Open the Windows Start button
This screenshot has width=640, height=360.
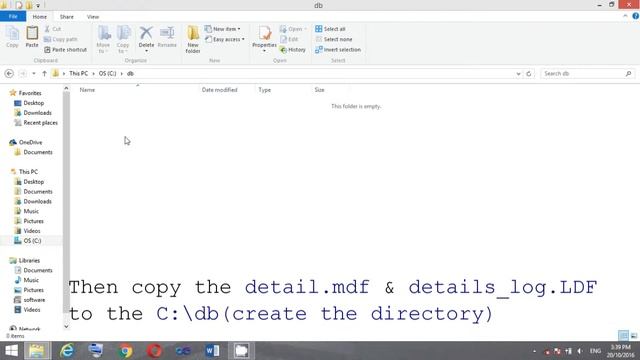click(11, 351)
